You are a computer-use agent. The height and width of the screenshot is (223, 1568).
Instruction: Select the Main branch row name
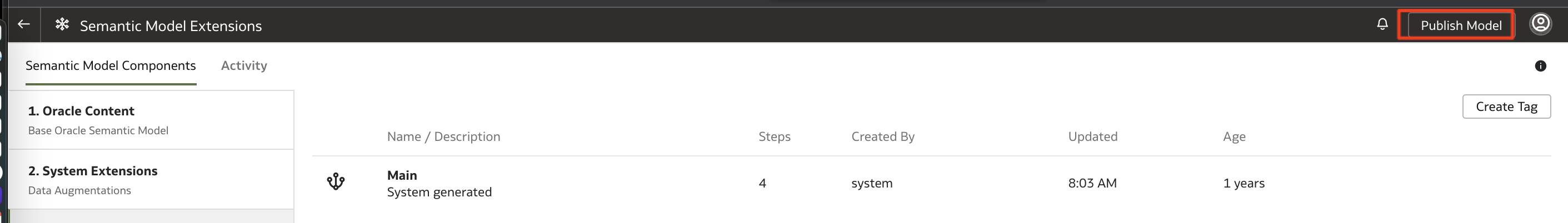tap(402, 176)
